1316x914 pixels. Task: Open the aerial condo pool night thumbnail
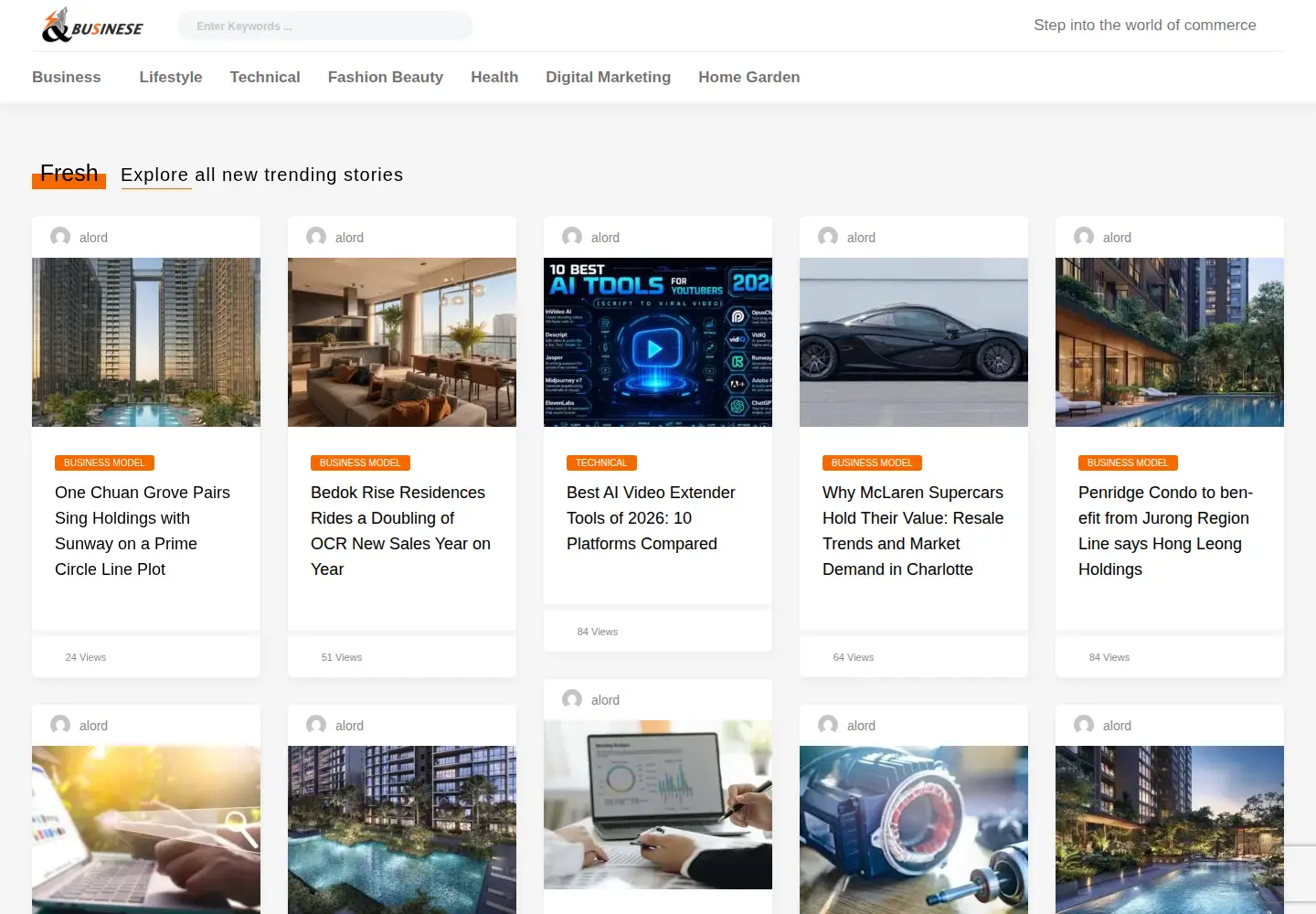[402, 830]
